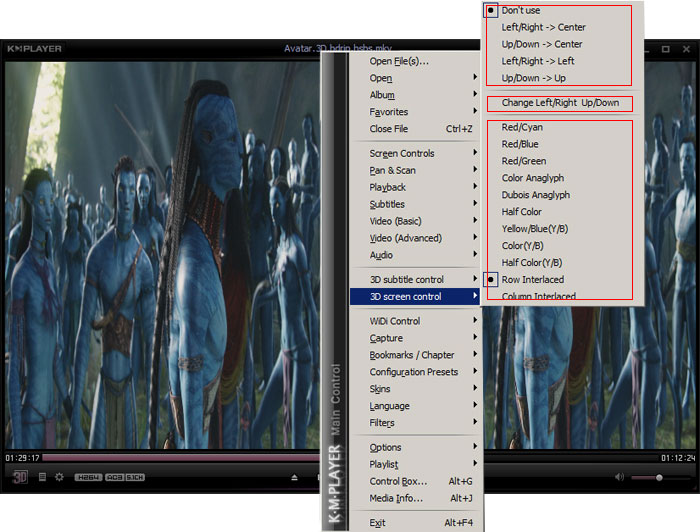Click Exit in the main menu
The height and width of the screenshot is (532, 700).
click(x=415, y=523)
